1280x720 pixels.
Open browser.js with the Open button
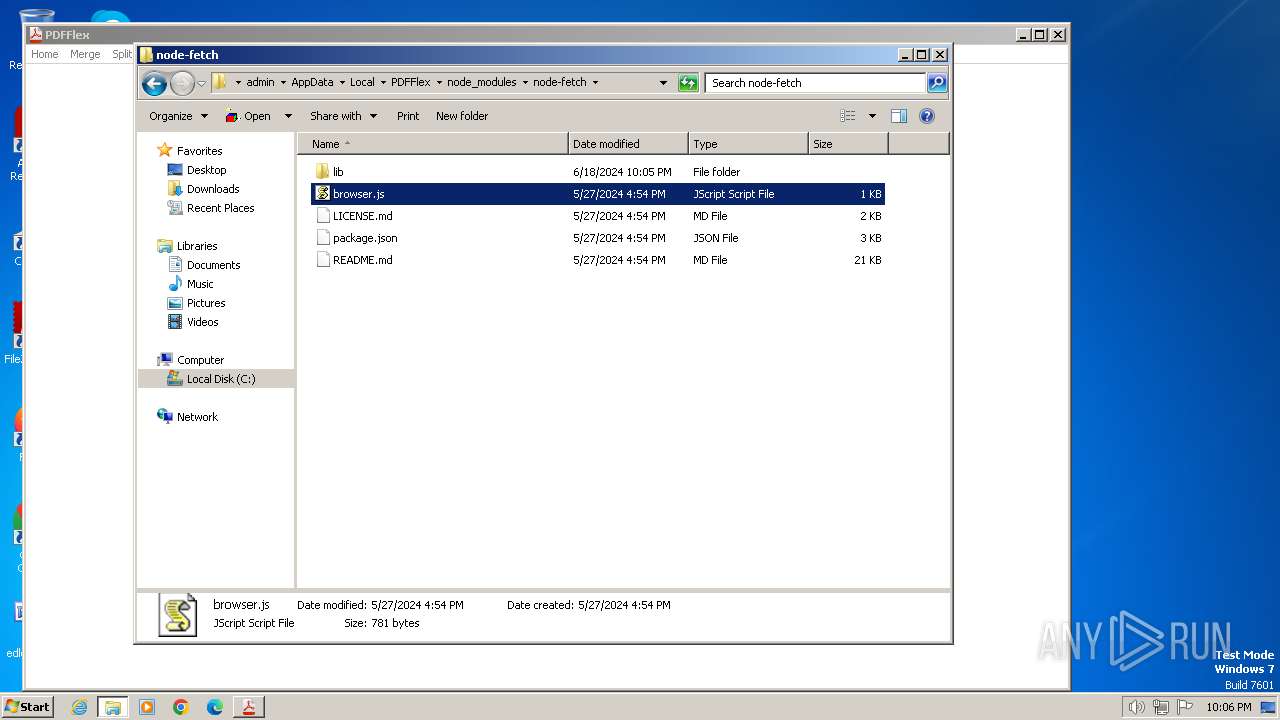[248, 116]
